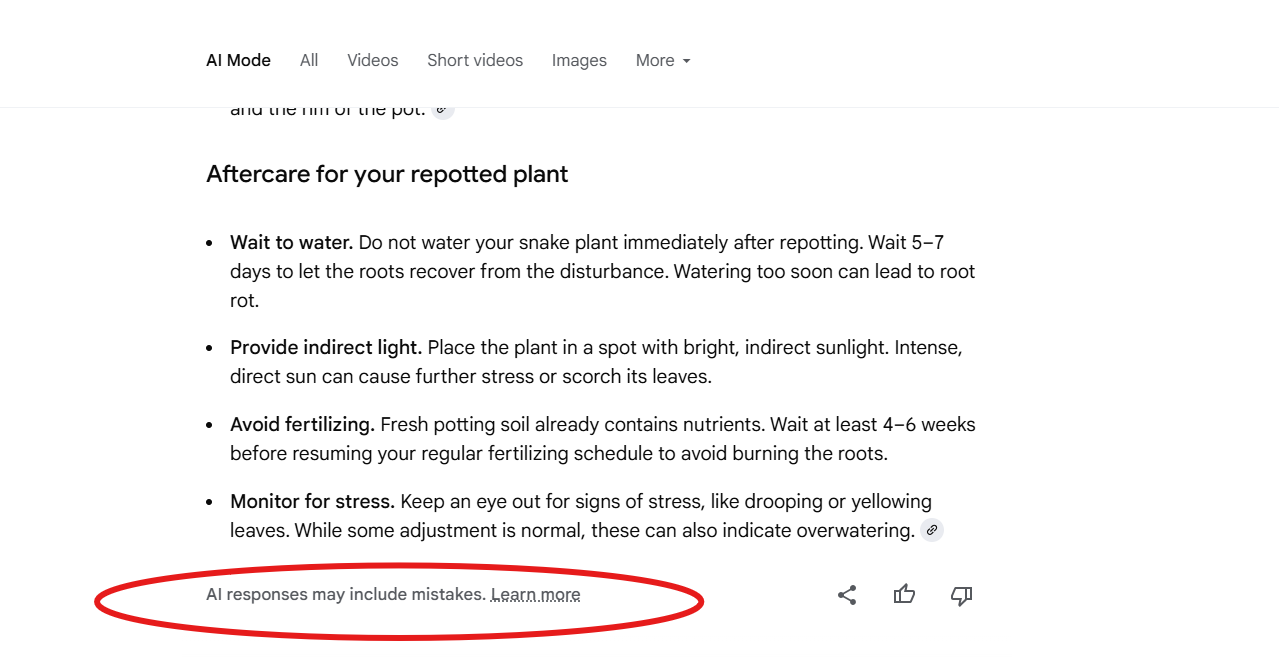Click the link chip icon next to 'Monitor for stress' bullet

932,530
